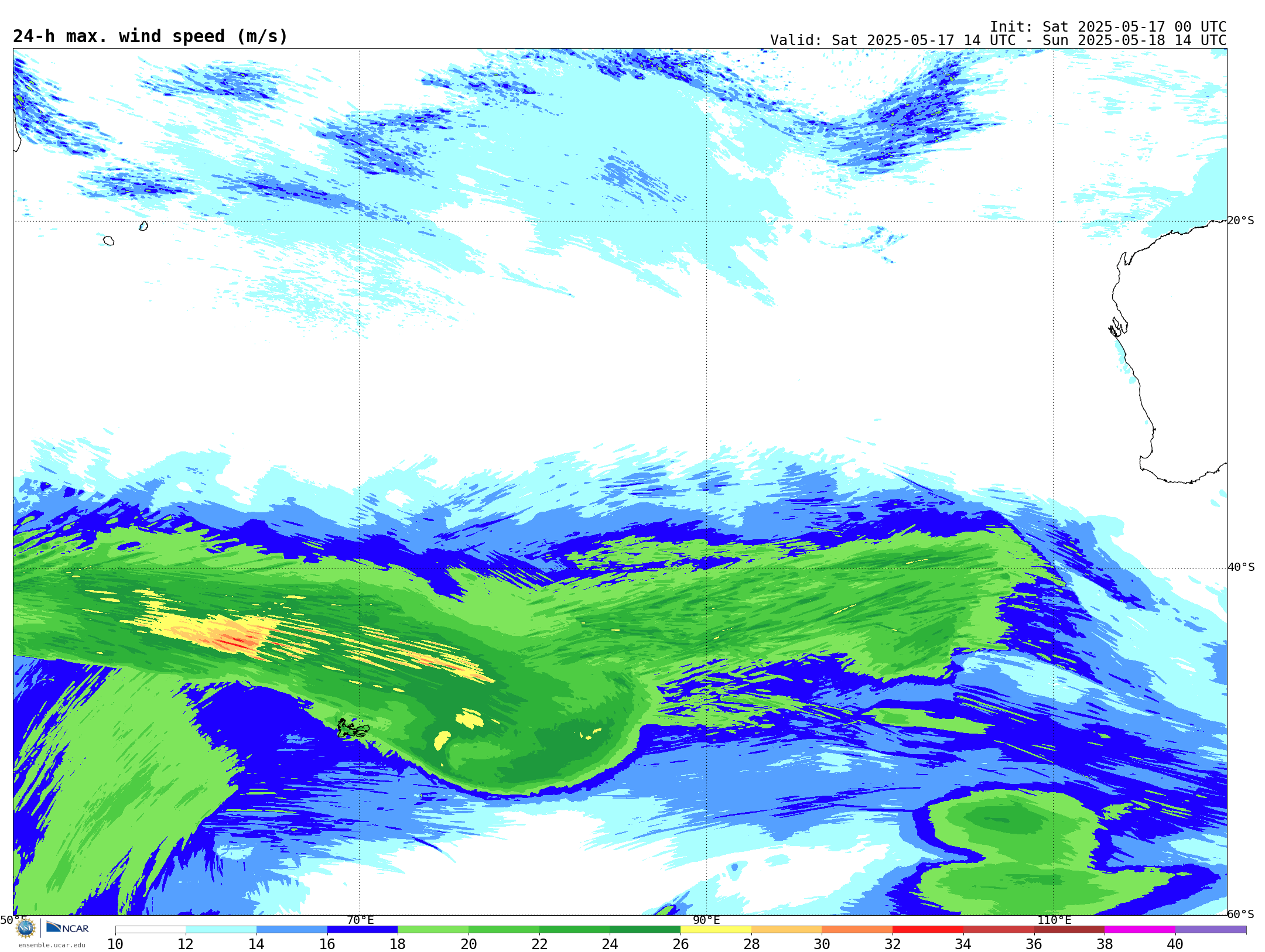Viewport: 1265px width, 952px height.
Task: Click the map title '24-h max. wind speed (m/s)'
Action: (x=151, y=36)
